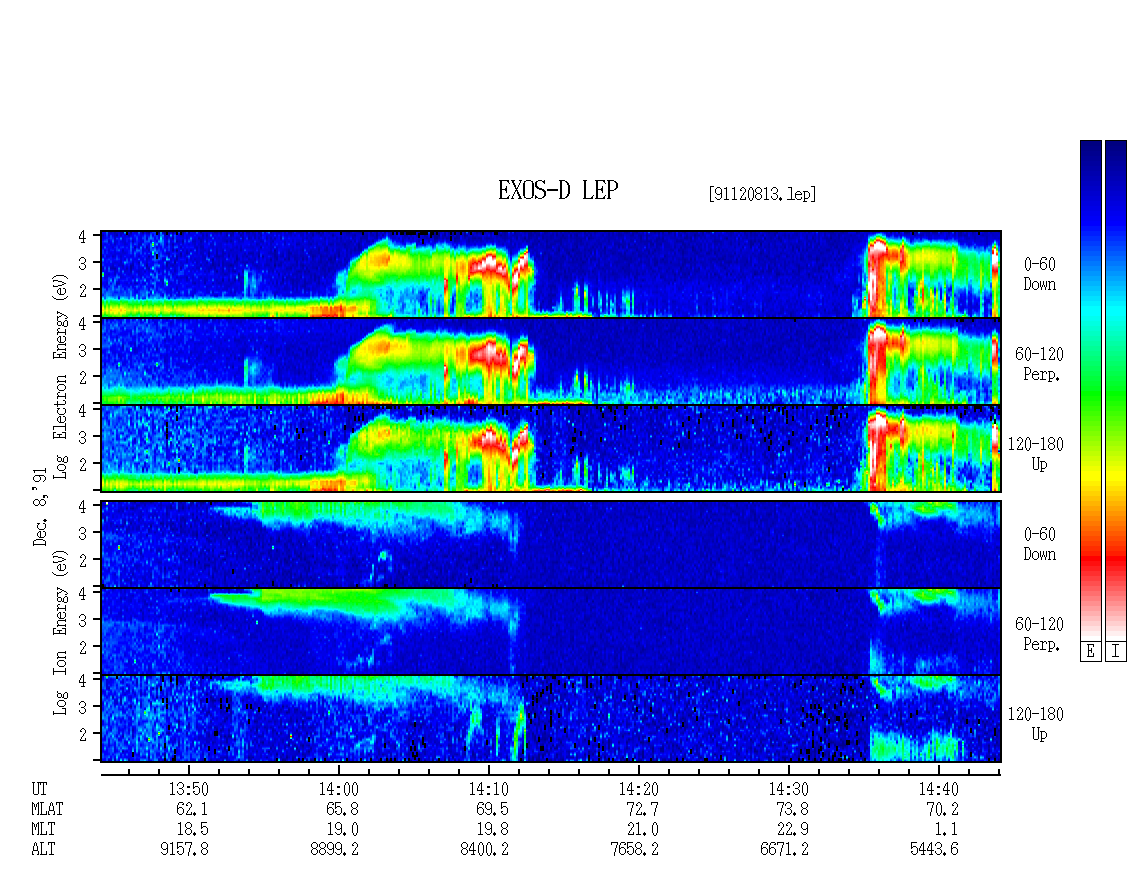Click the ALT value 5443.6
This screenshot has width=1130, height=875.
pyautogui.click(x=934, y=850)
